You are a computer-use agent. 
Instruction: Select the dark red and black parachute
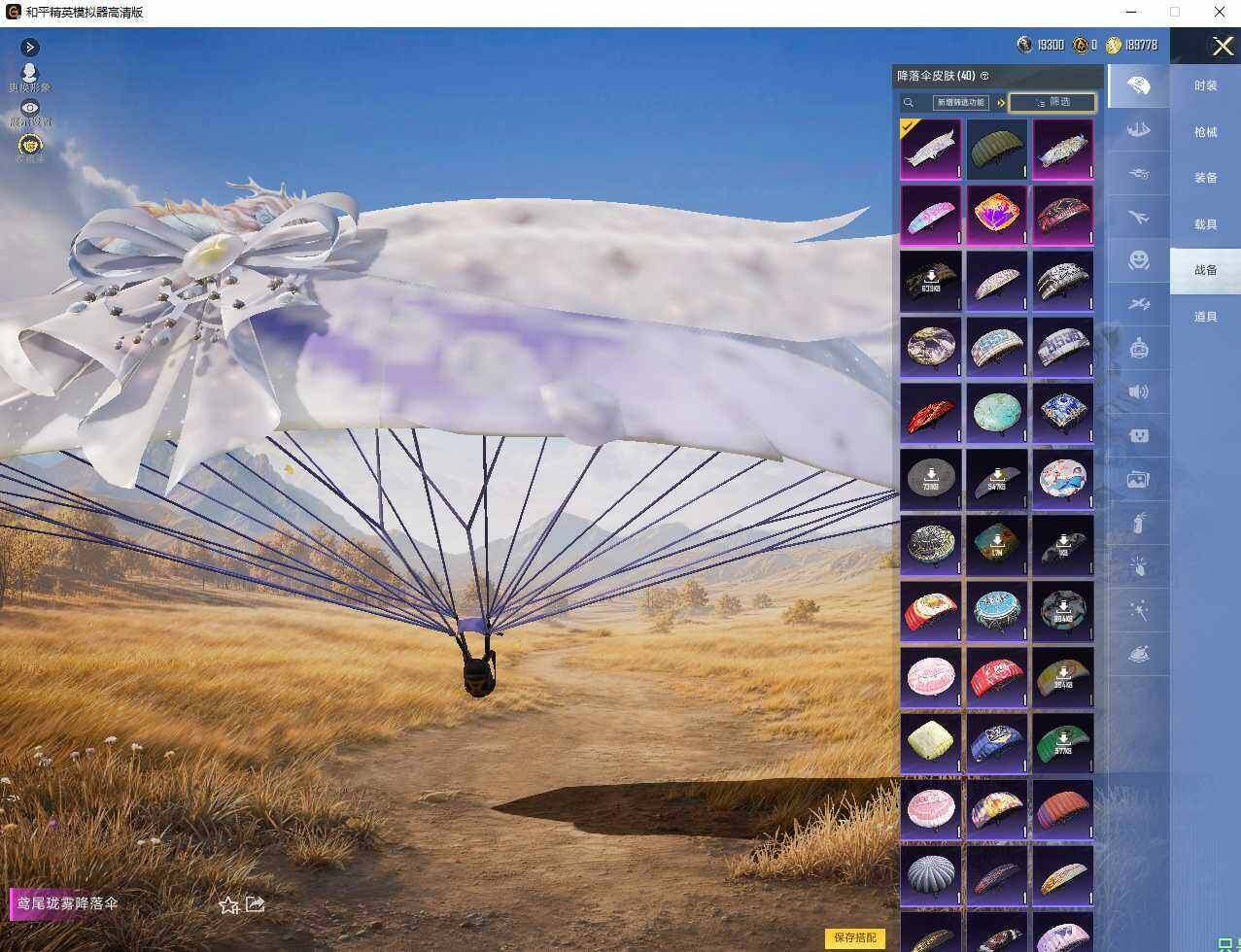[x=1062, y=216]
